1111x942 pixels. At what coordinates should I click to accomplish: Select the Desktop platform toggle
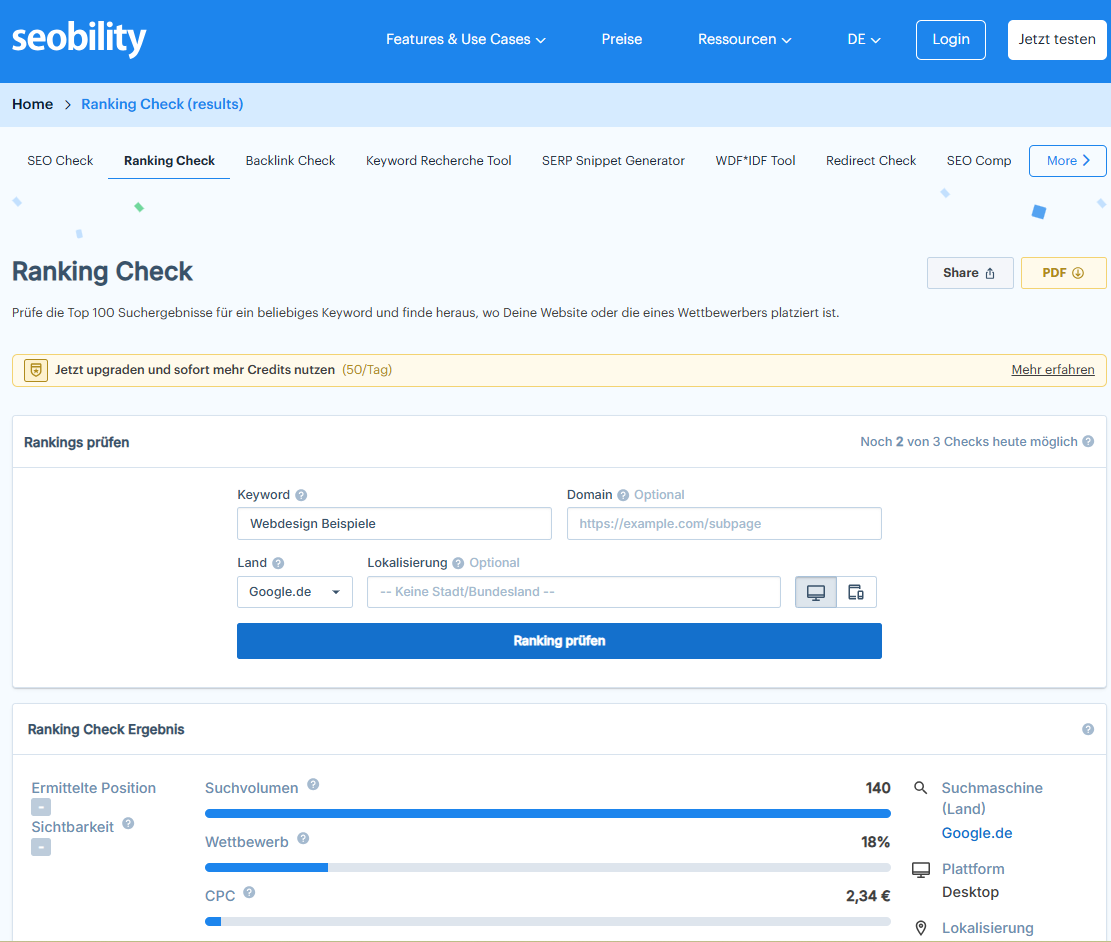click(815, 591)
